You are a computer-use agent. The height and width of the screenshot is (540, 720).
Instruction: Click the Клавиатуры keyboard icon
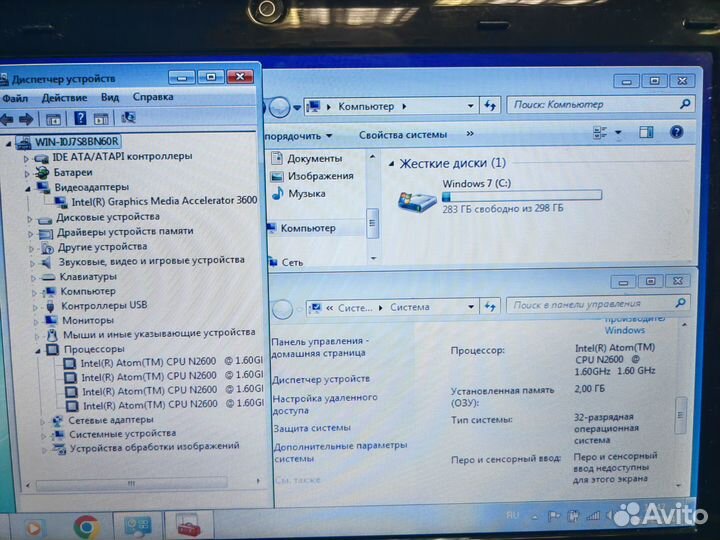48,277
